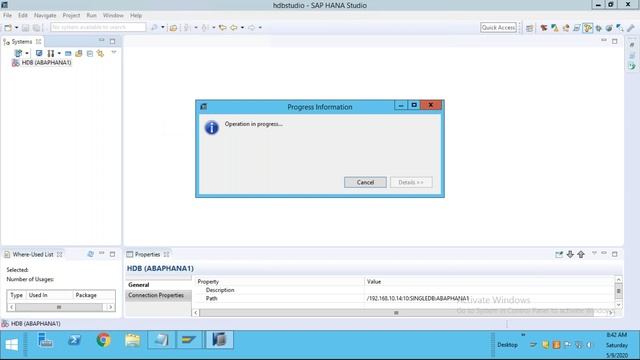Click the Last Edit Location icon
This screenshot has height=360, width=640.
coord(222,28)
